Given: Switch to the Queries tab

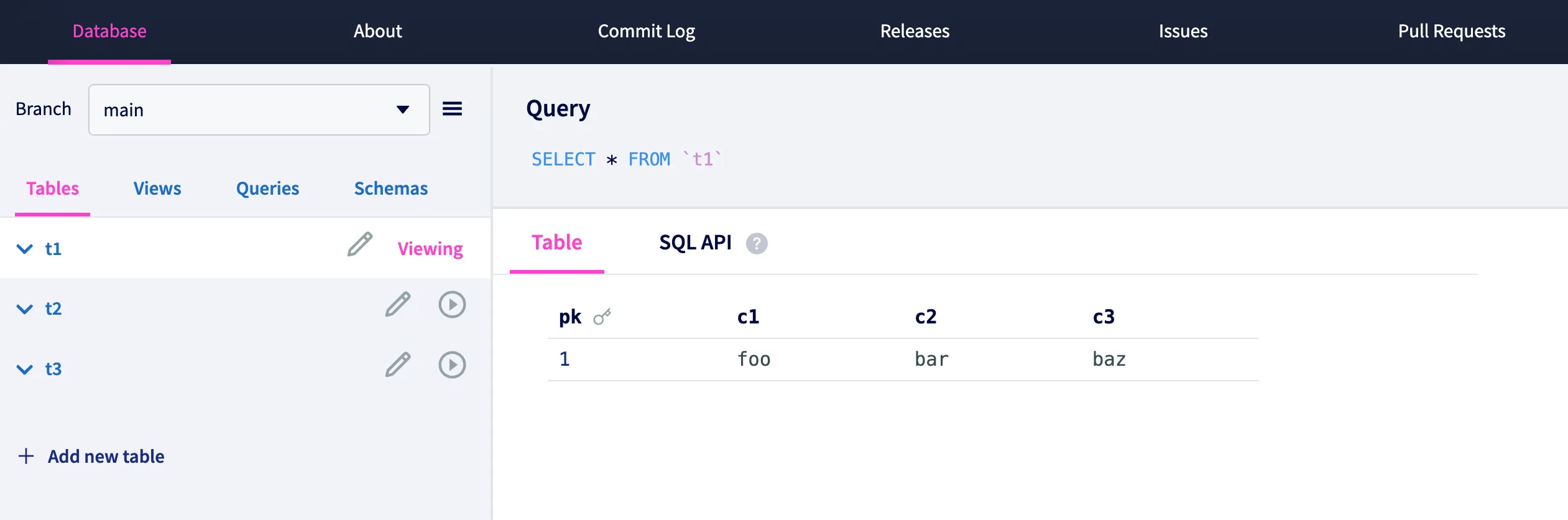Looking at the screenshot, I should [267, 188].
